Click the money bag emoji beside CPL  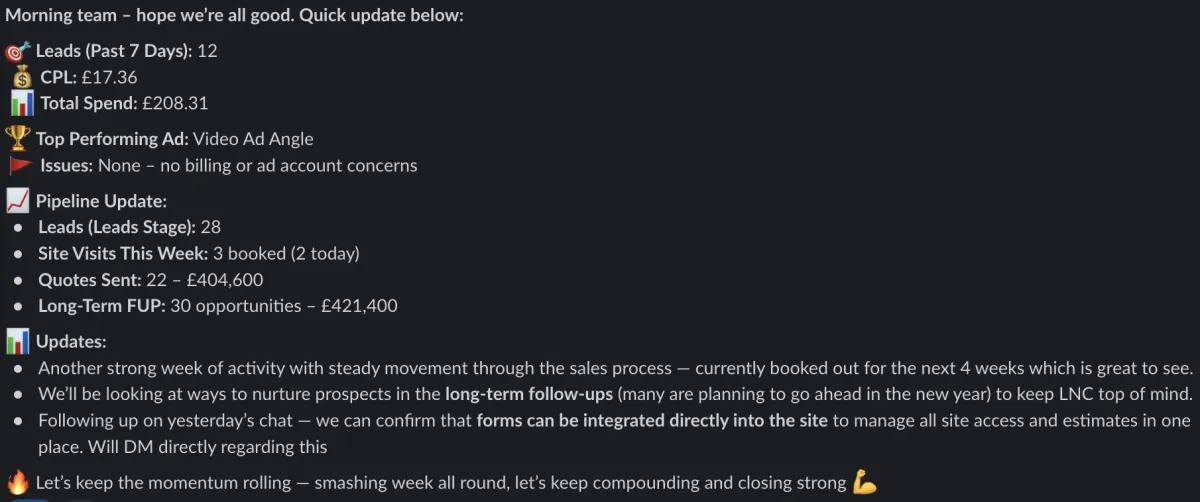pyautogui.click(x=22, y=77)
